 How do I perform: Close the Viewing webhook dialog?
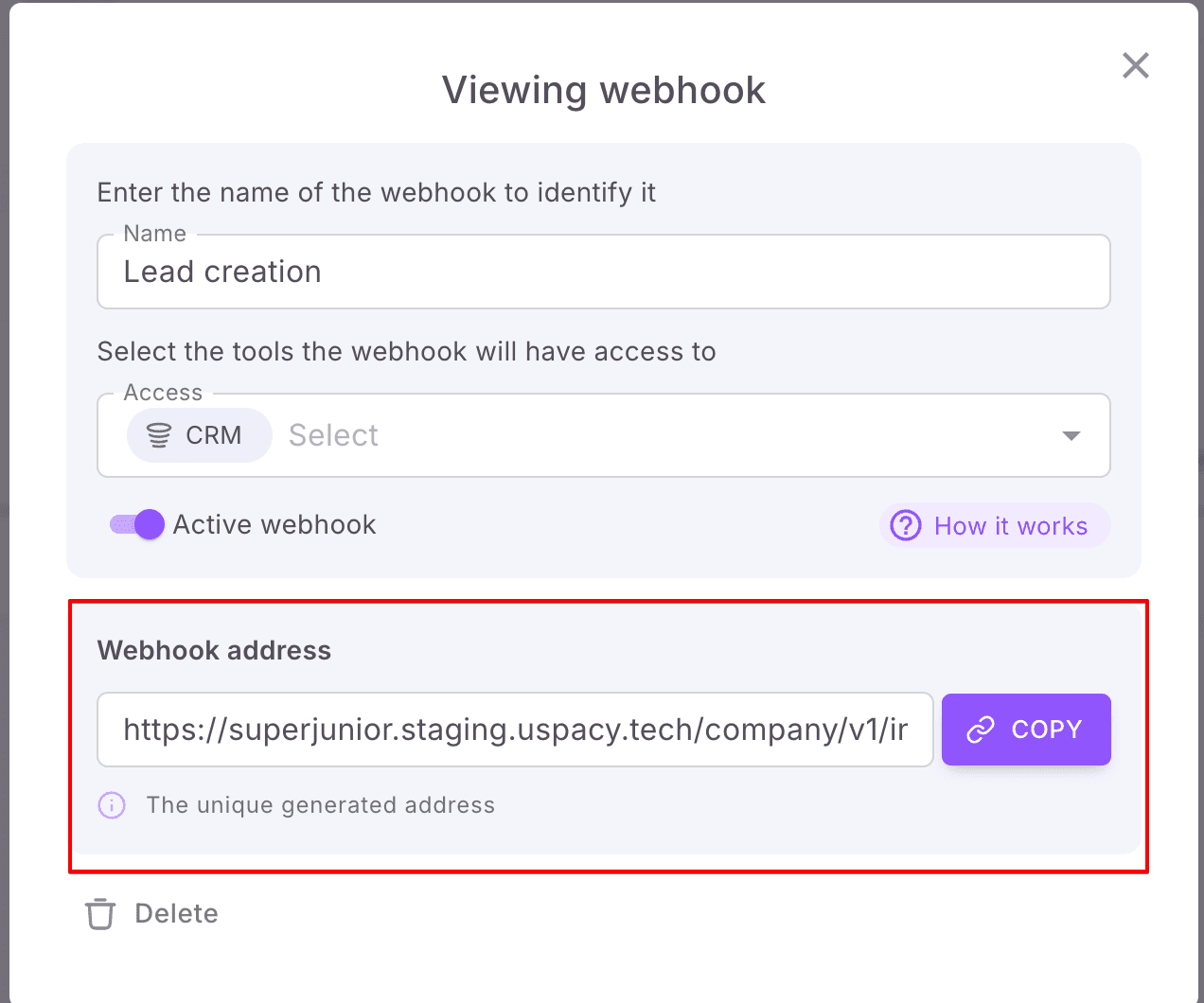pyautogui.click(x=1135, y=65)
